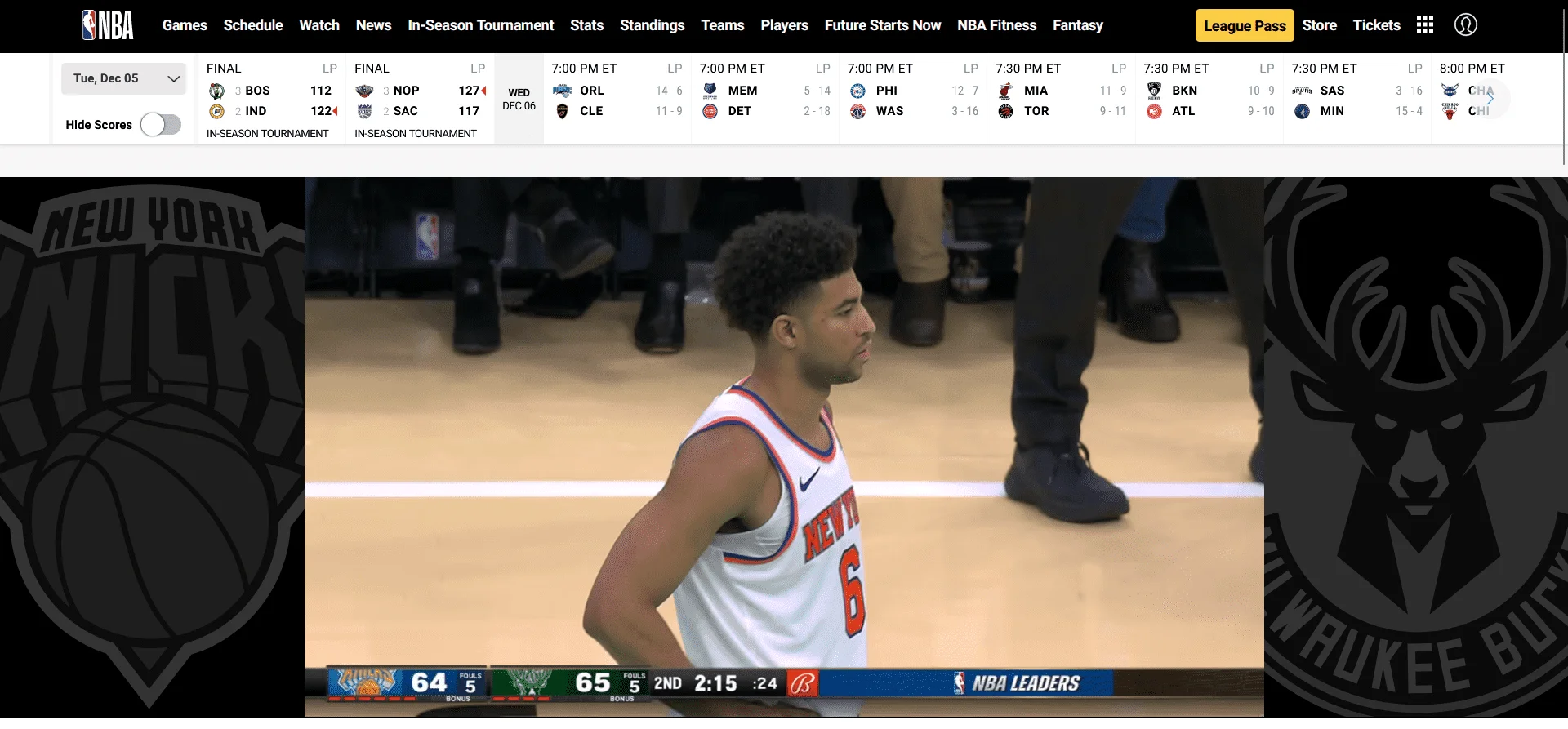Open League Pass for PHI vs WAS game
1568x729 pixels.
pyautogui.click(x=970, y=69)
